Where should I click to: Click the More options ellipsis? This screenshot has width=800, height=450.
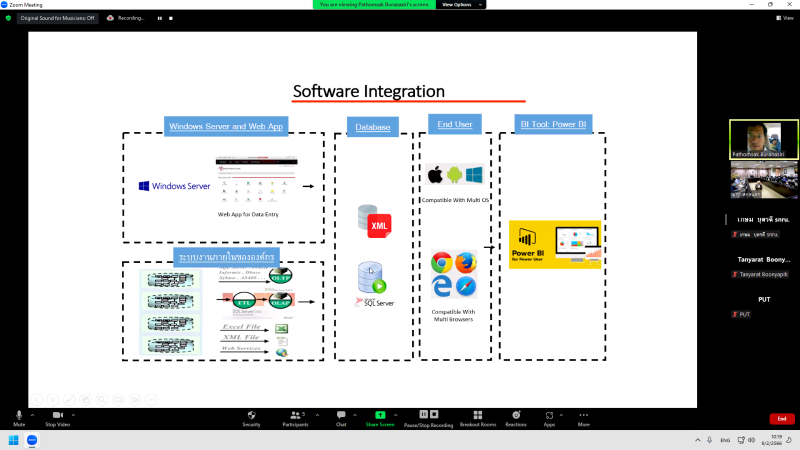[583, 416]
